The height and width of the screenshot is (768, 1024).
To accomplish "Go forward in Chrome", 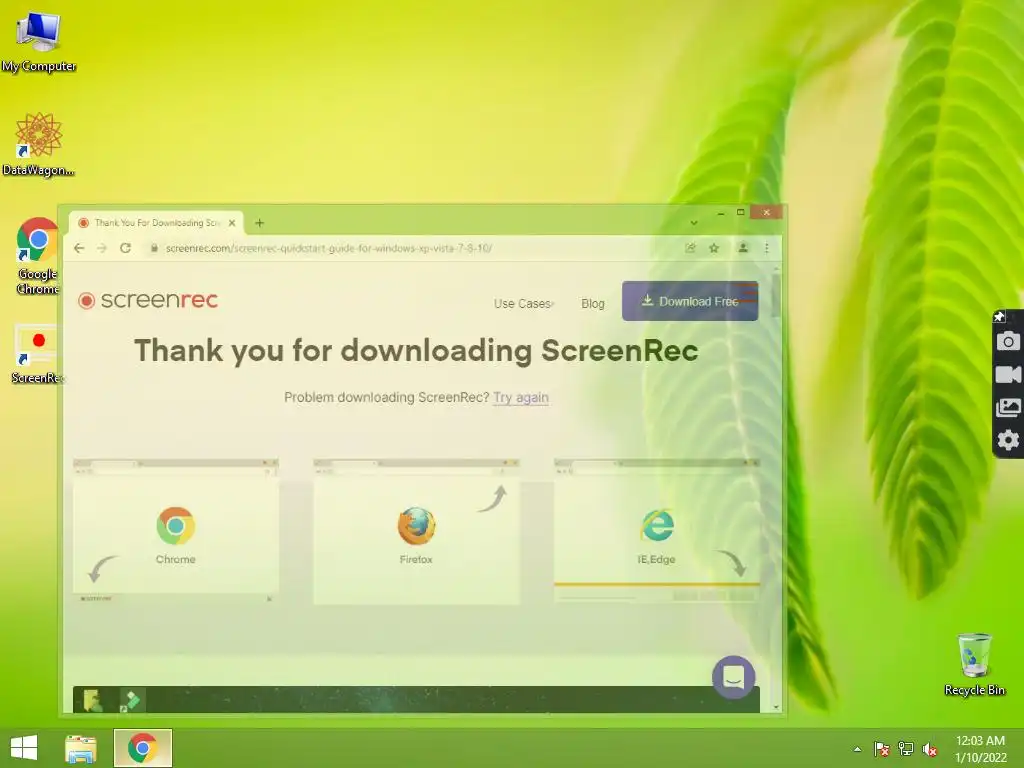I will 102,248.
